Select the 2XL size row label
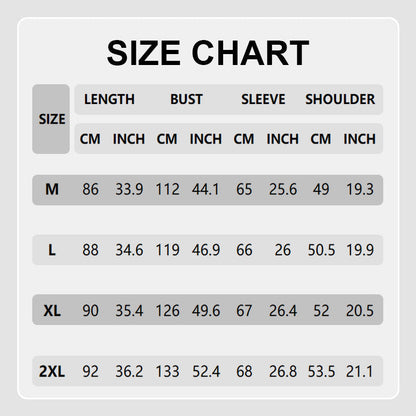The width and height of the screenshot is (416, 416). pos(52,371)
